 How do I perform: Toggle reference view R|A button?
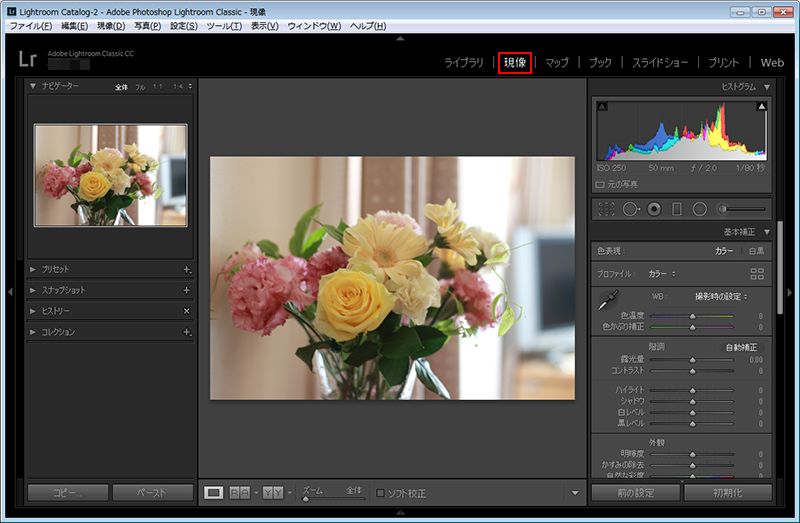tap(240, 493)
